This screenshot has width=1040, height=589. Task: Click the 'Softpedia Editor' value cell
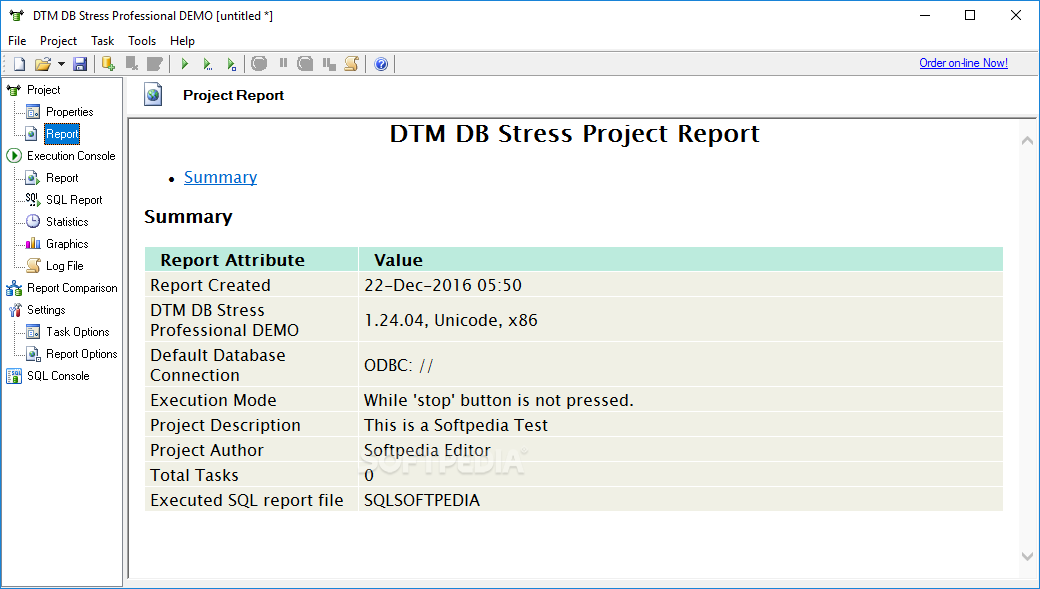pyautogui.click(x=681, y=450)
